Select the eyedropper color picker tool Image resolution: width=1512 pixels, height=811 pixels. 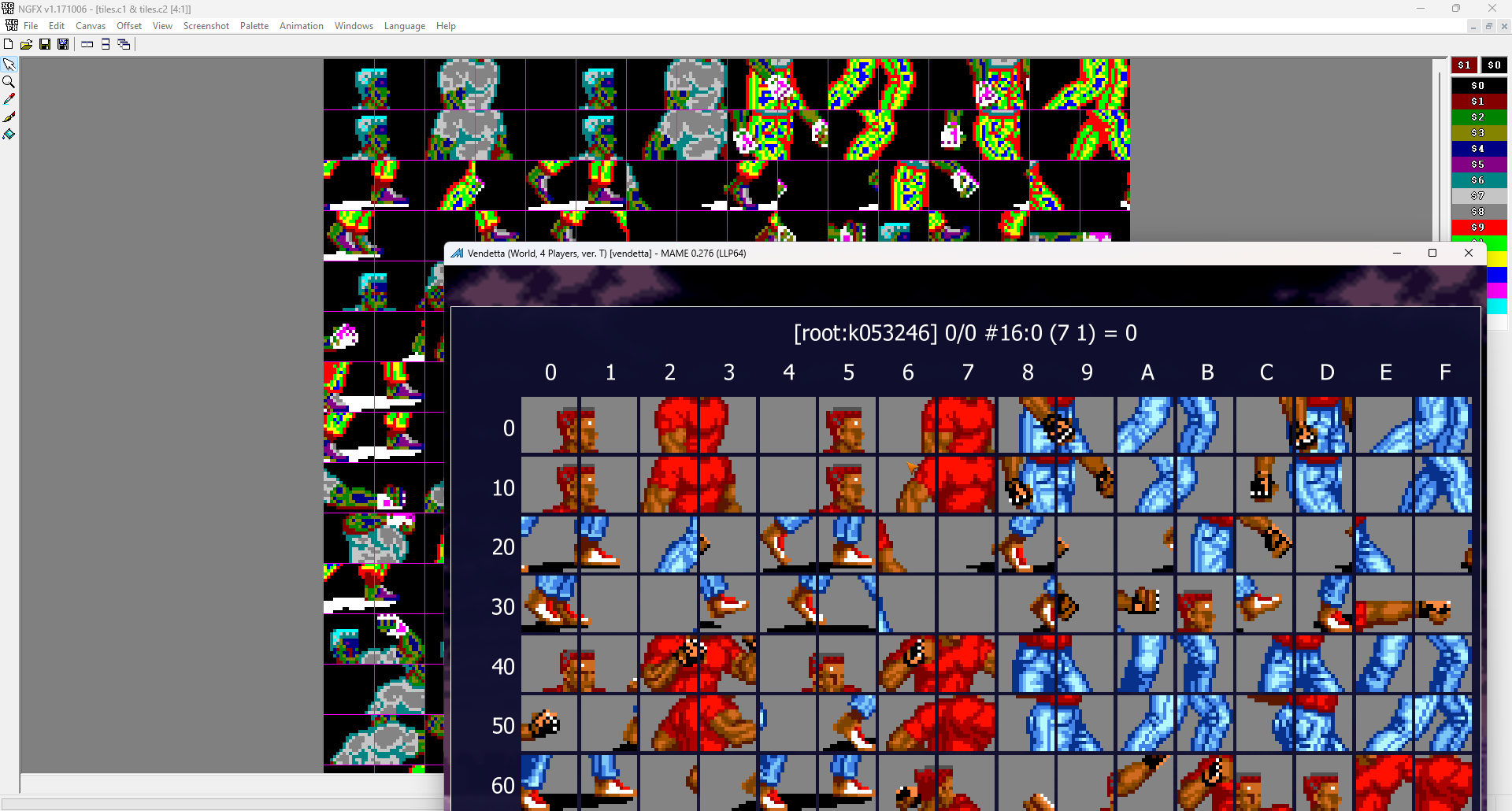[x=9, y=99]
